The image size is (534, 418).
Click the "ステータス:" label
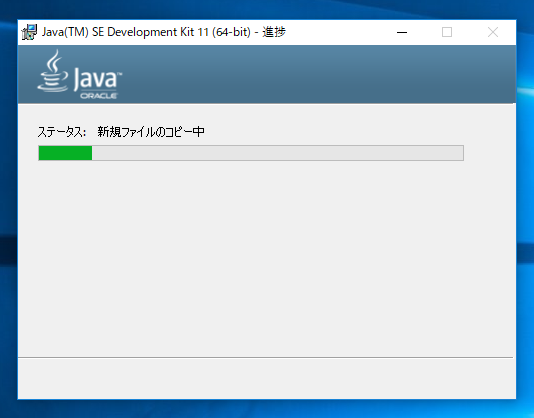pyautogui.click(x=62, y=132)
